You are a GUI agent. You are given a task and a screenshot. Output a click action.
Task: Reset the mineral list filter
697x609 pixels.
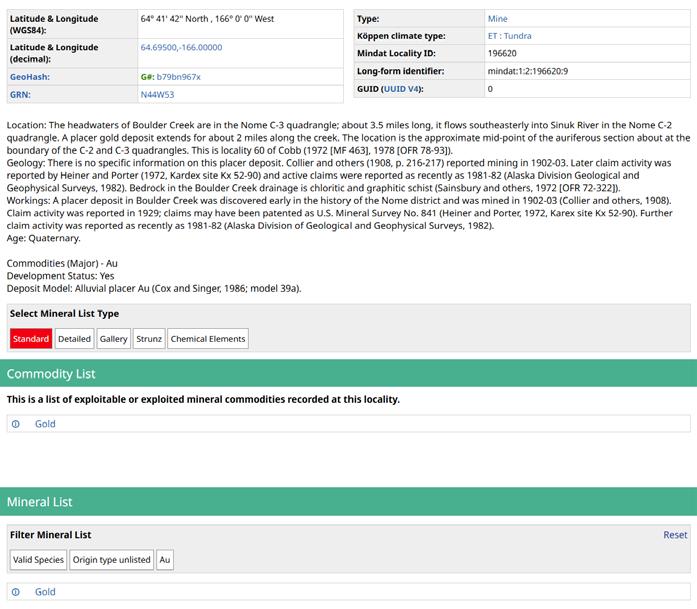675,535
